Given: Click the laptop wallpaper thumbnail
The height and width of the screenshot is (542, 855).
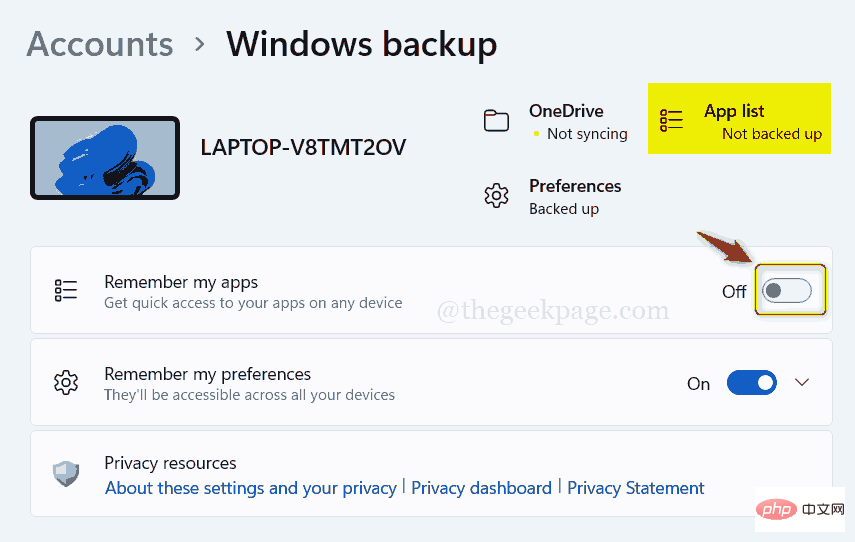Looking at the screenshot, I should coord(105,158).
